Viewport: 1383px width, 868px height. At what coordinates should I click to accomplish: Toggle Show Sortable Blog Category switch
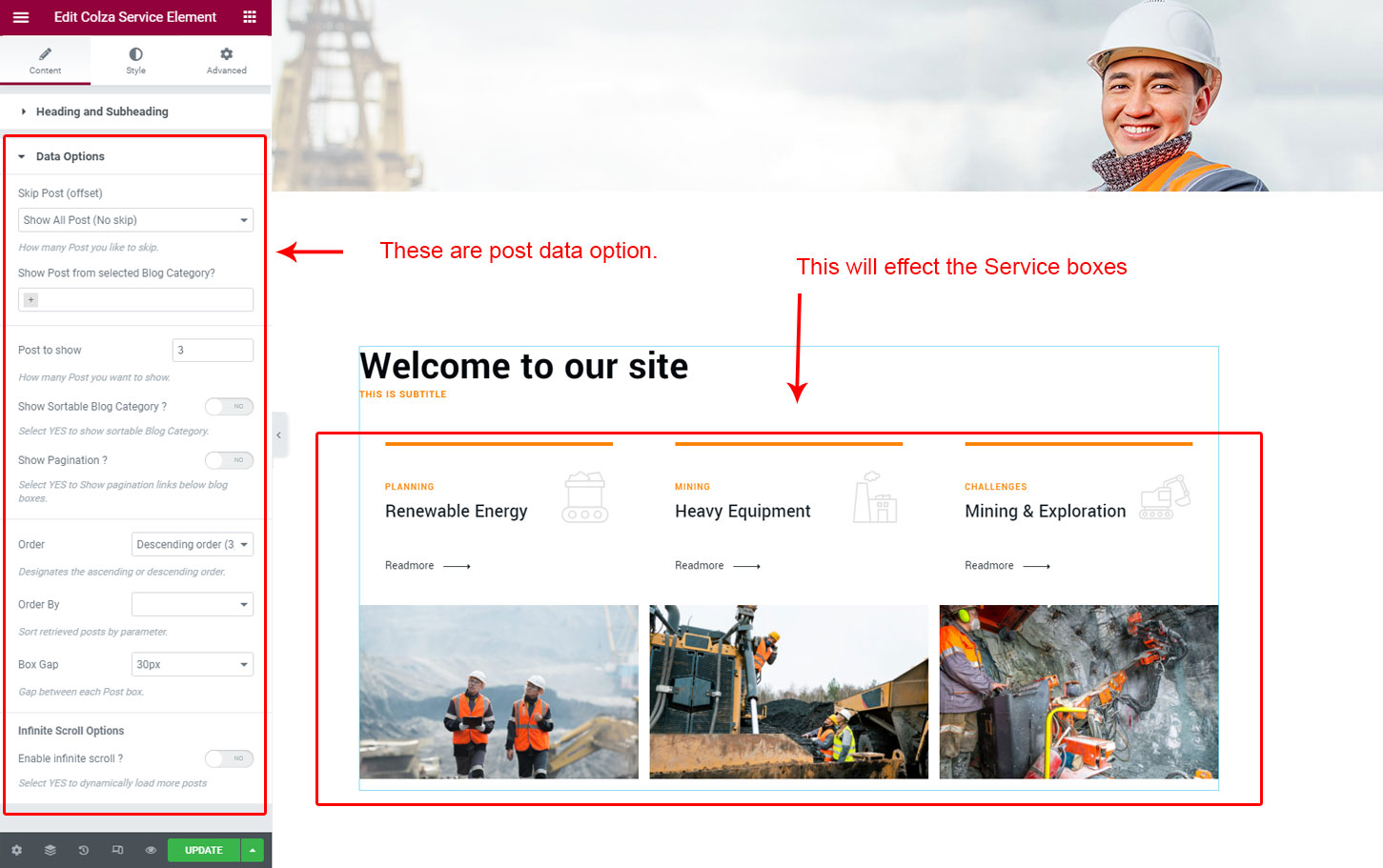coord(229,407)
